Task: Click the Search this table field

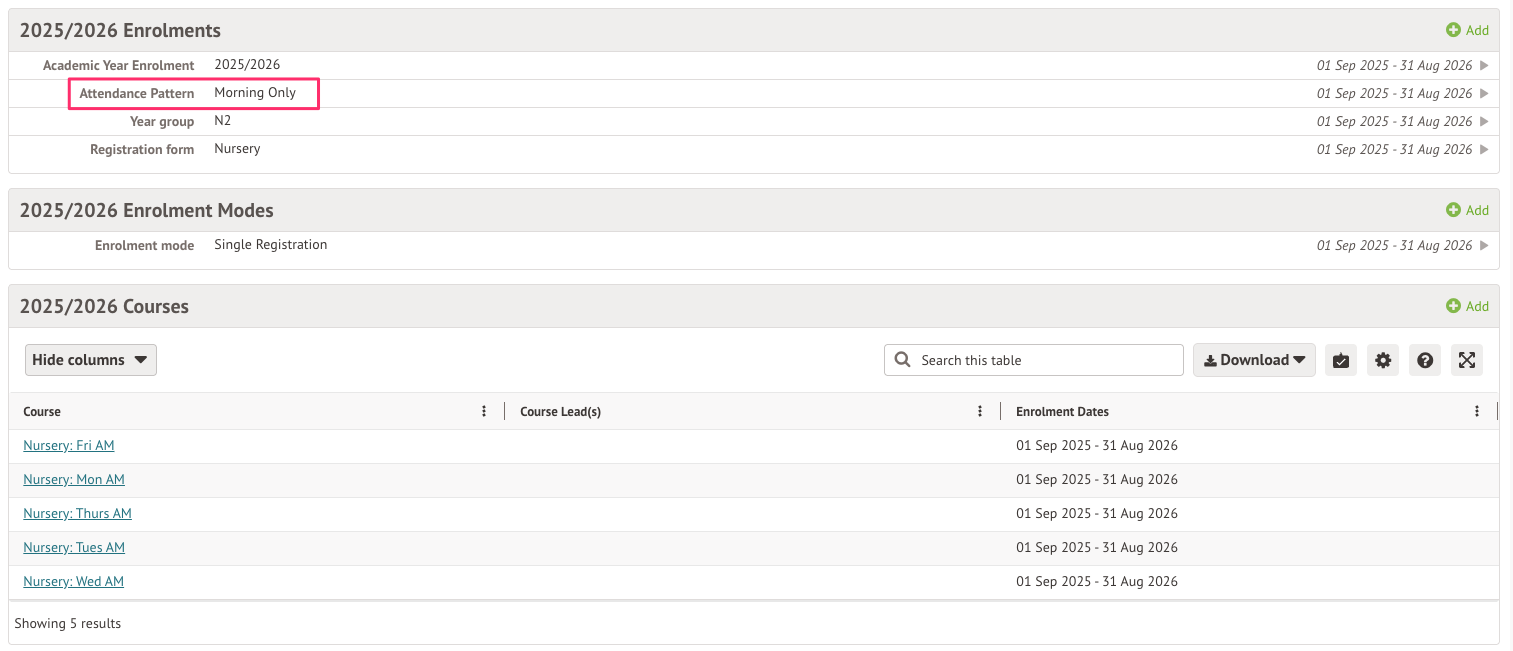Action: [x=1045, y=360]
